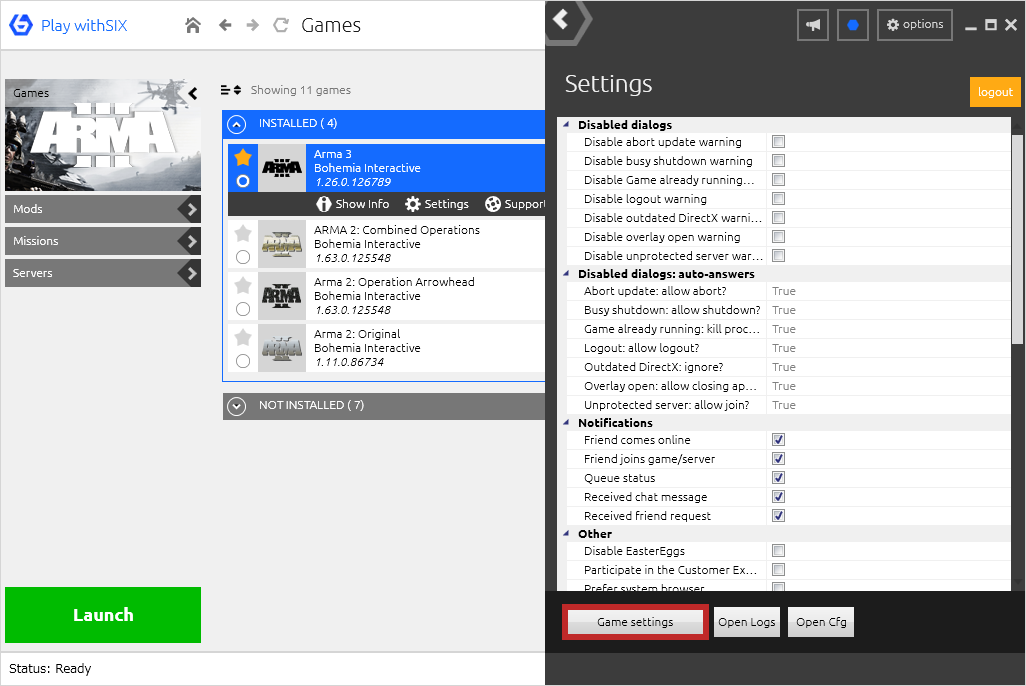Enable Disable overlay open warning checkbox

point(778,236)
